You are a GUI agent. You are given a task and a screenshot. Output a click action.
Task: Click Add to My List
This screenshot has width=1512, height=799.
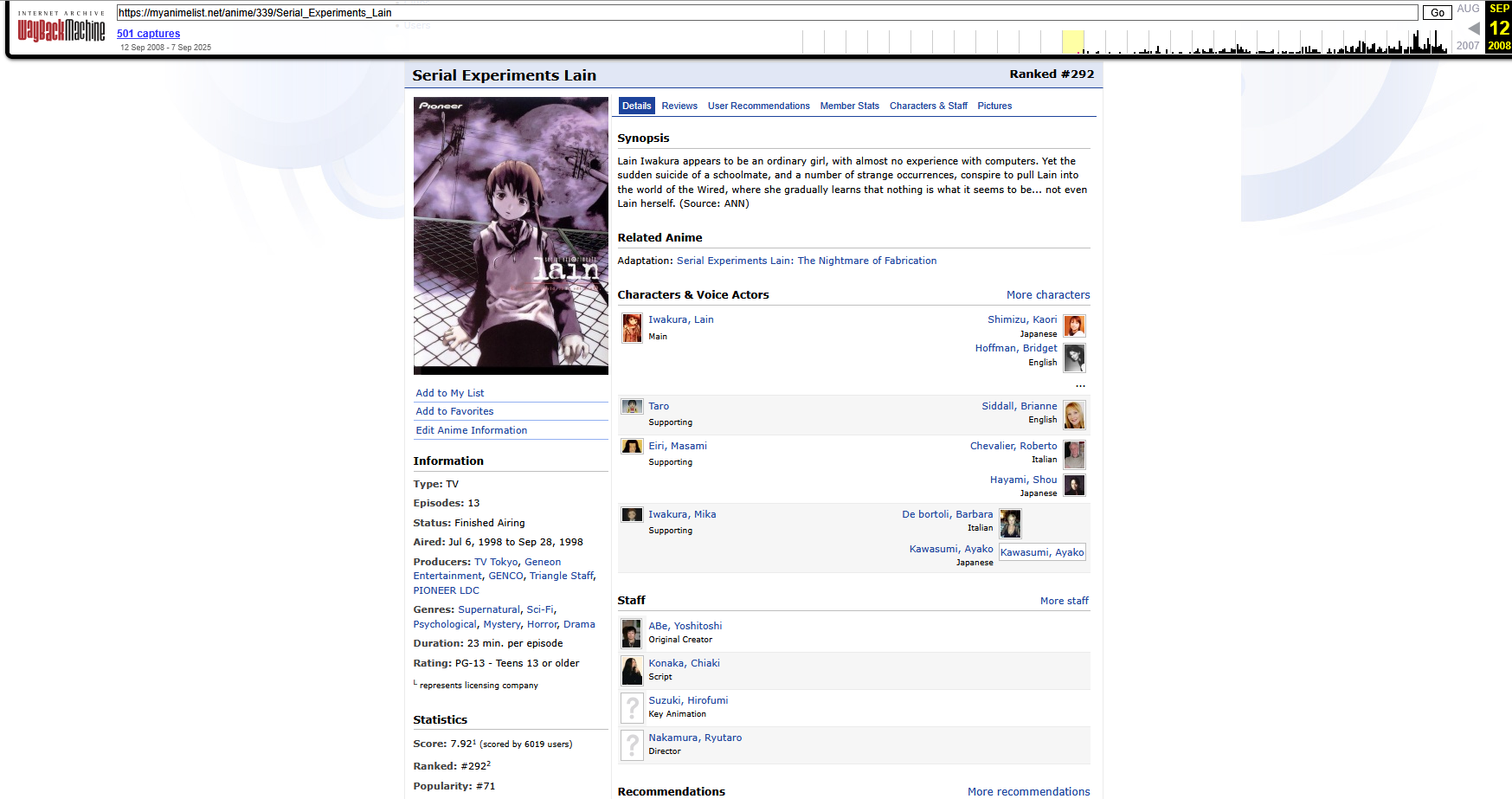point(450,393)
